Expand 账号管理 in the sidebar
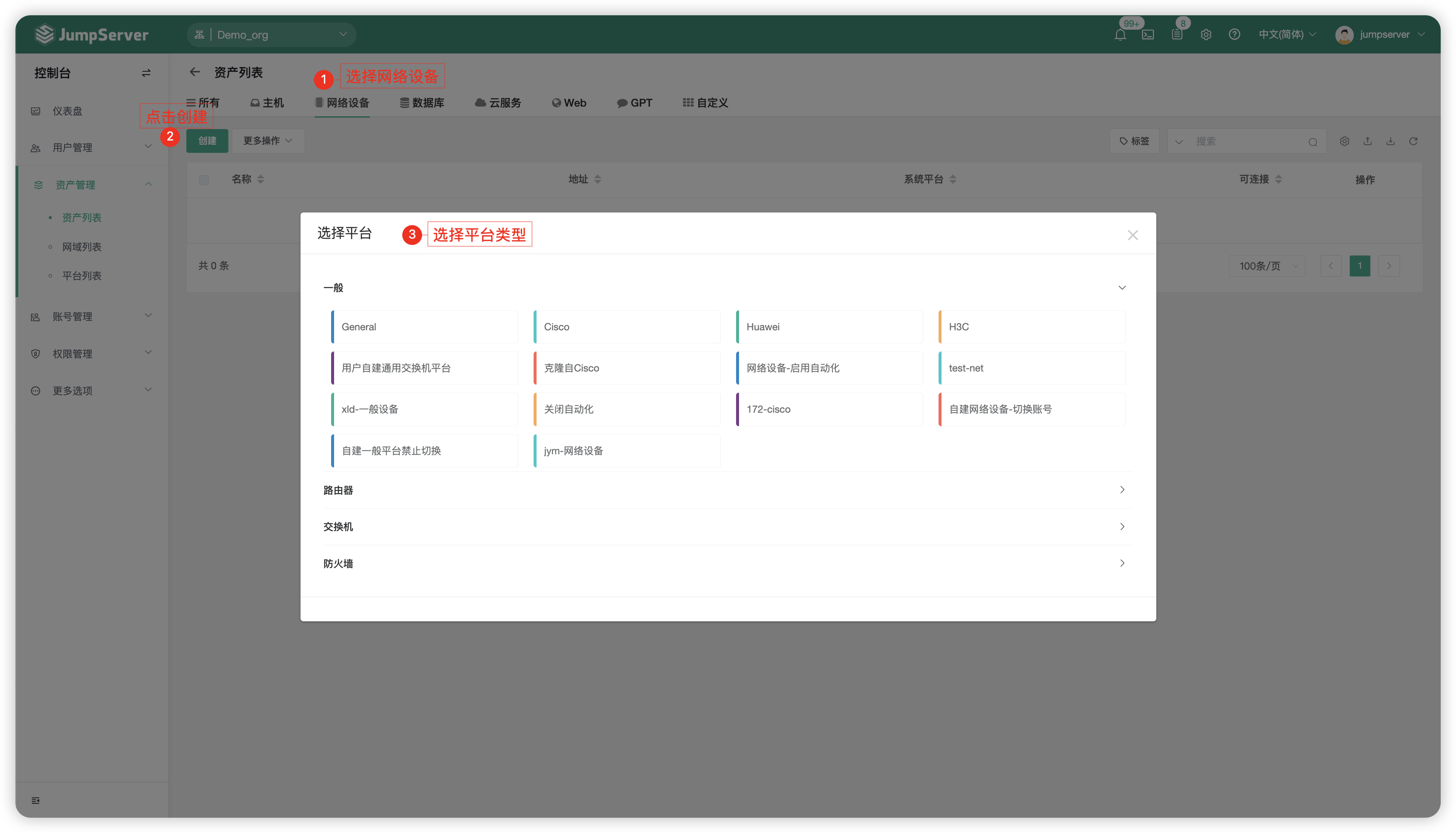The width and height of the screenshot is (1456, 833). click(x=92, y=316)
